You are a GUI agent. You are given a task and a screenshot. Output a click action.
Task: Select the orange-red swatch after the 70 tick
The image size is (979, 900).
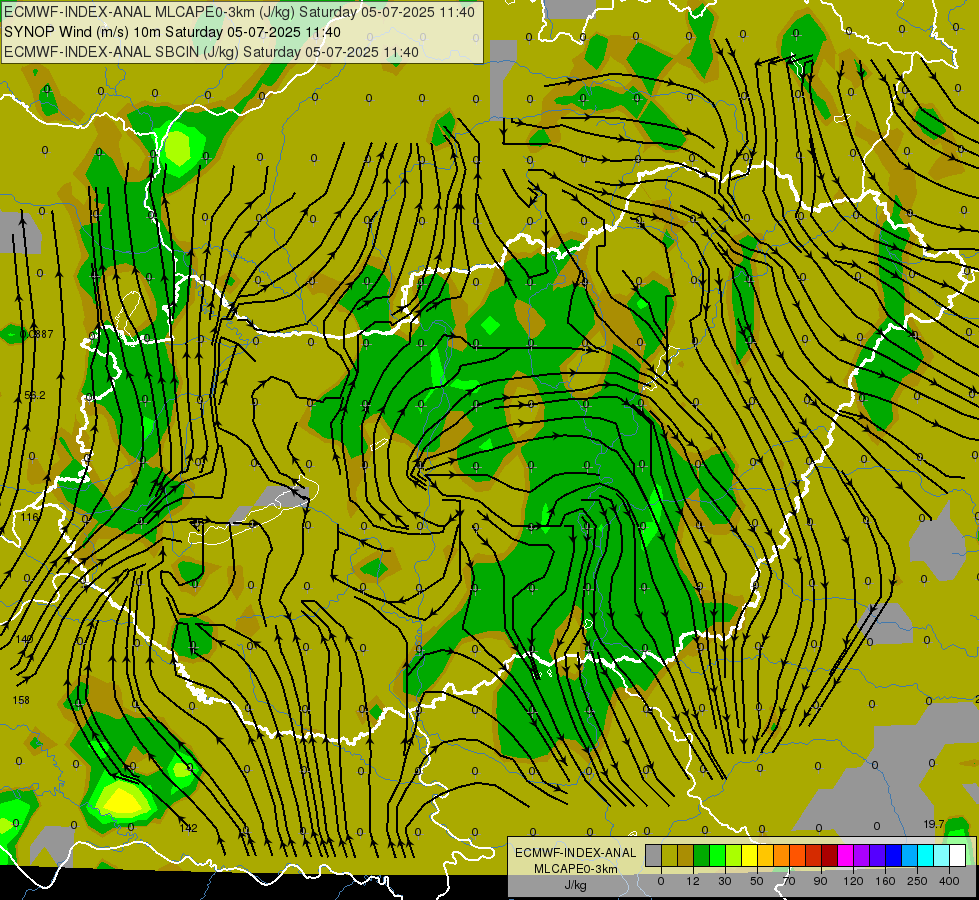(x=798, y=855)
